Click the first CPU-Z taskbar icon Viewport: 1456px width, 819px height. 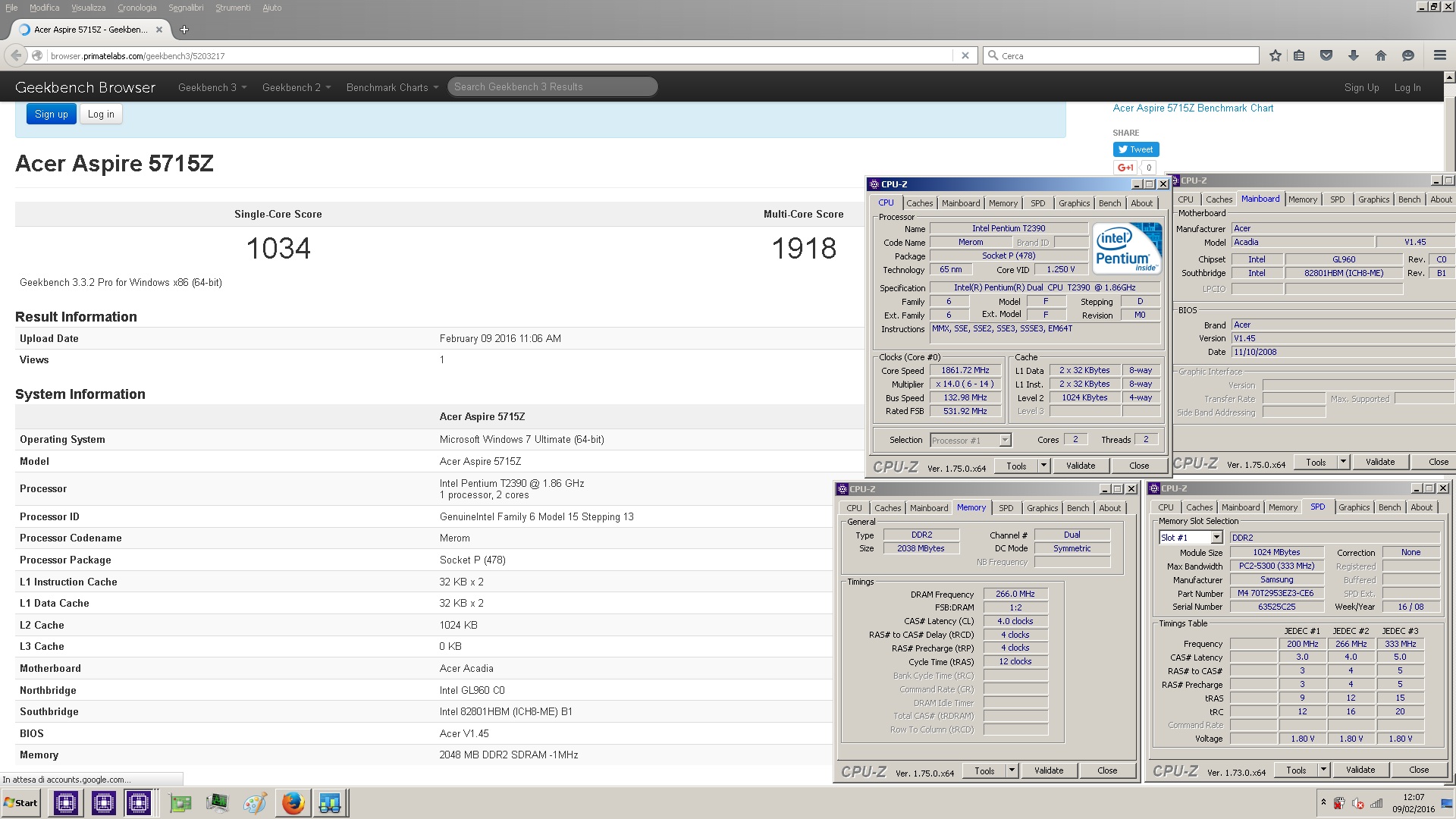[x=66, y=802]
